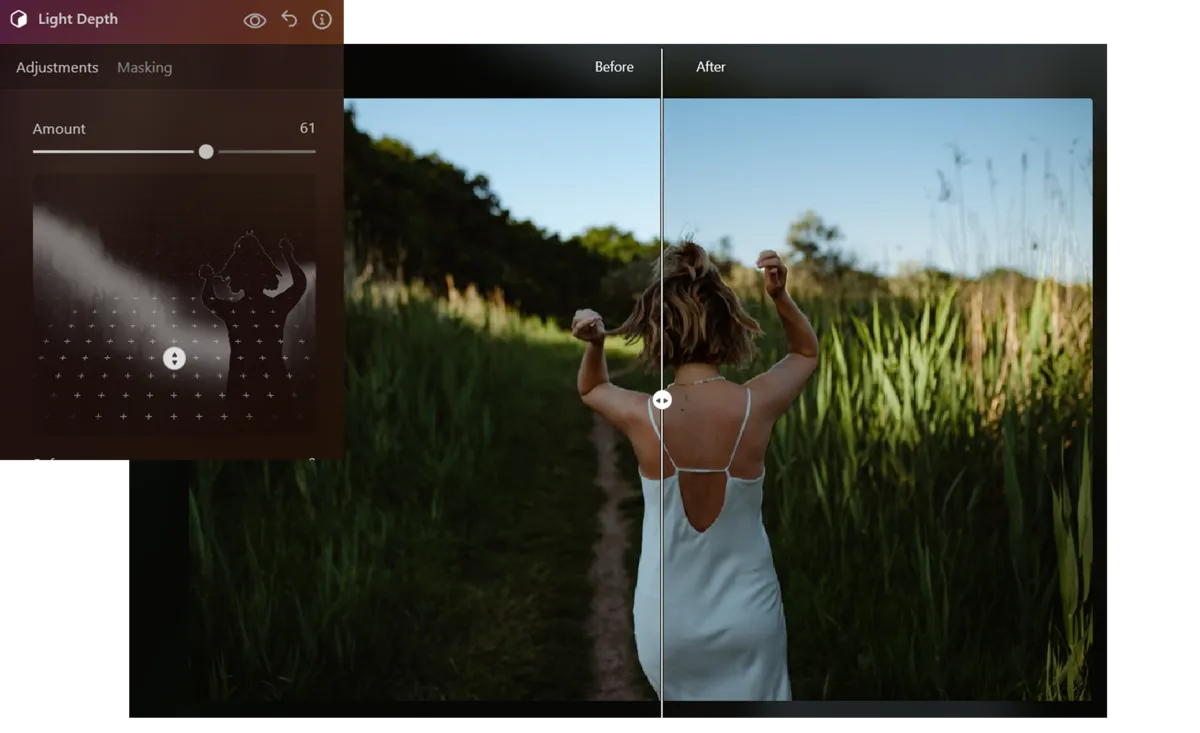Click the Before label above the image
This screenshot has width=1200, height=733.
pos(614,67)
